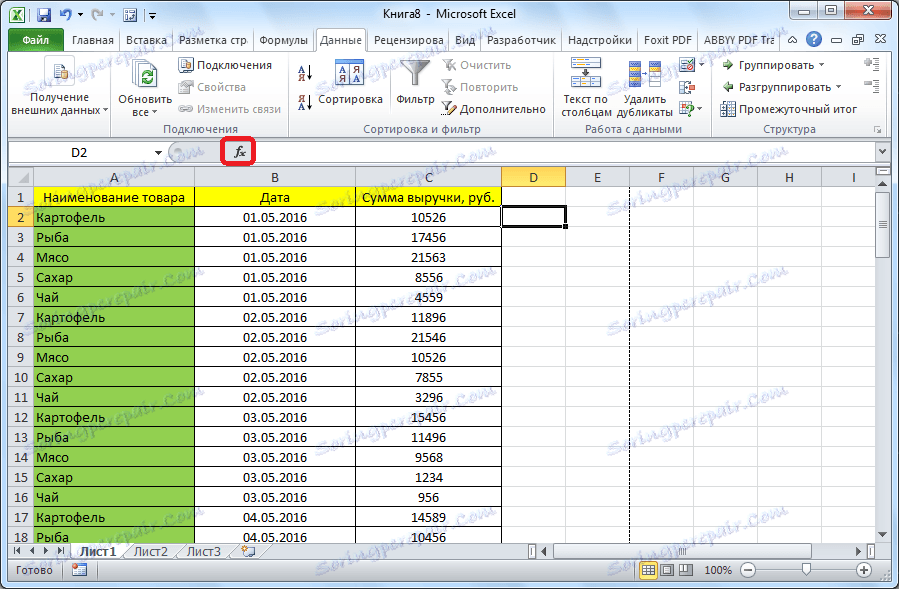The width and height of the screenshot is (899, 589).
Task: Open the Формулы ribbon tab
Action: tap(283, 40)
